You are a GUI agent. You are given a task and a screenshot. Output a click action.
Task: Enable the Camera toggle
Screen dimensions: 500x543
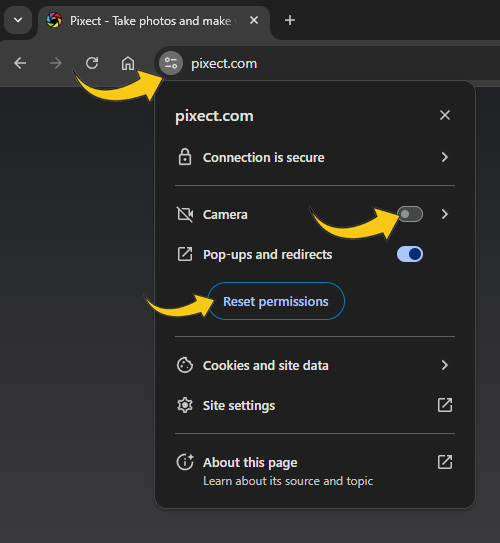click(x=410, y=214)
